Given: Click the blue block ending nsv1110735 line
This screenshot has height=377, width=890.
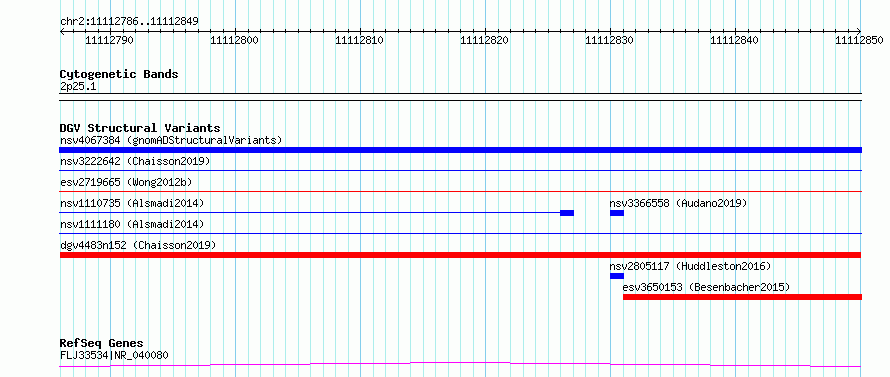Looking at the screenshot, I should click(x=567, y=213).
